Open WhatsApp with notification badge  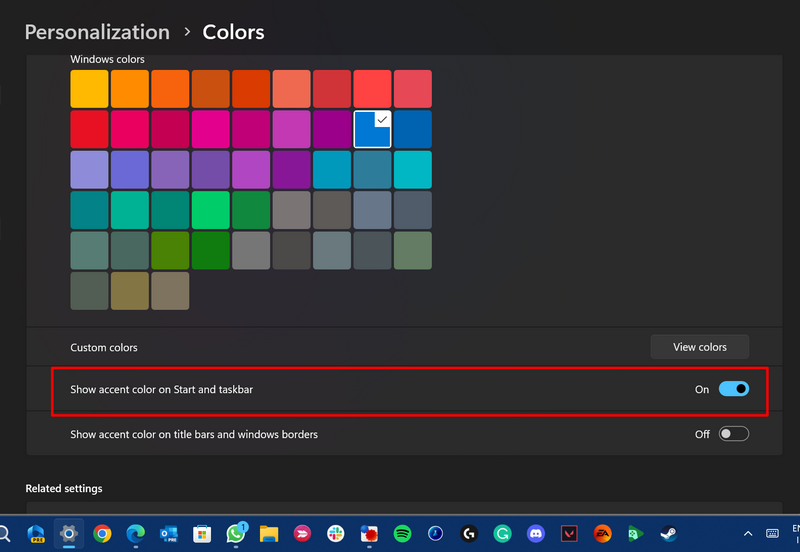coord(236,534)
